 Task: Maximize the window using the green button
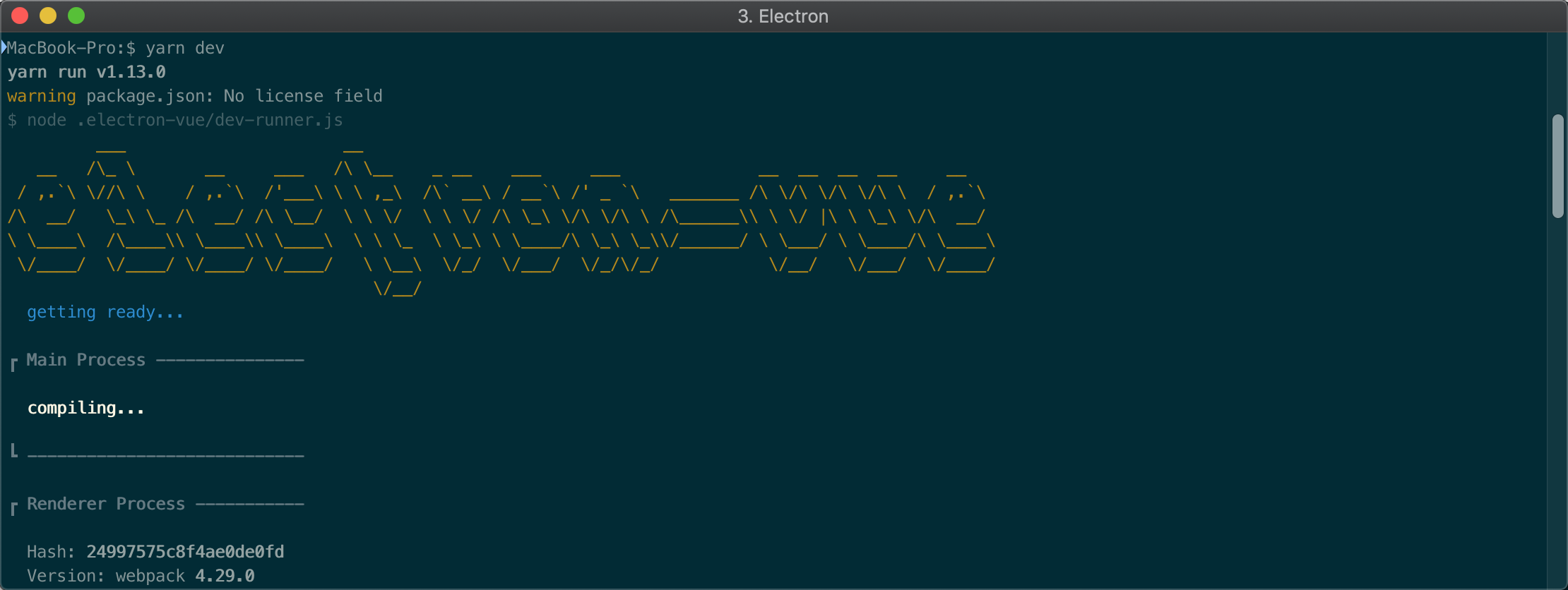coord(76,16)
